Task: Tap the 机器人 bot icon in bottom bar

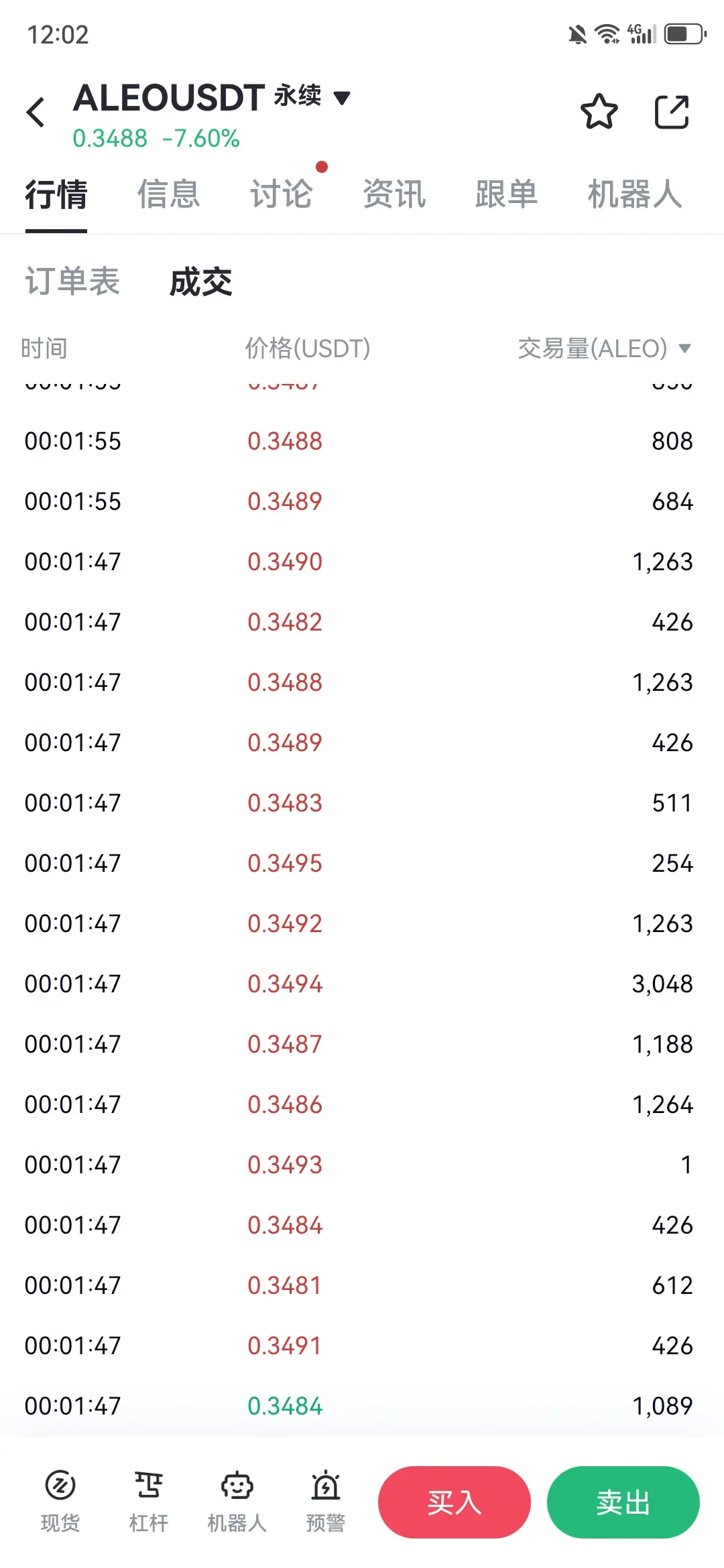Action: (x=237, y=1502)
